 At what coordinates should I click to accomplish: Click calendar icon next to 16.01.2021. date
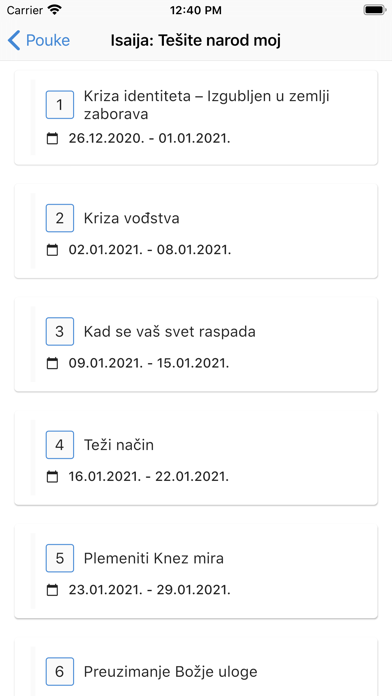(52, 477)
